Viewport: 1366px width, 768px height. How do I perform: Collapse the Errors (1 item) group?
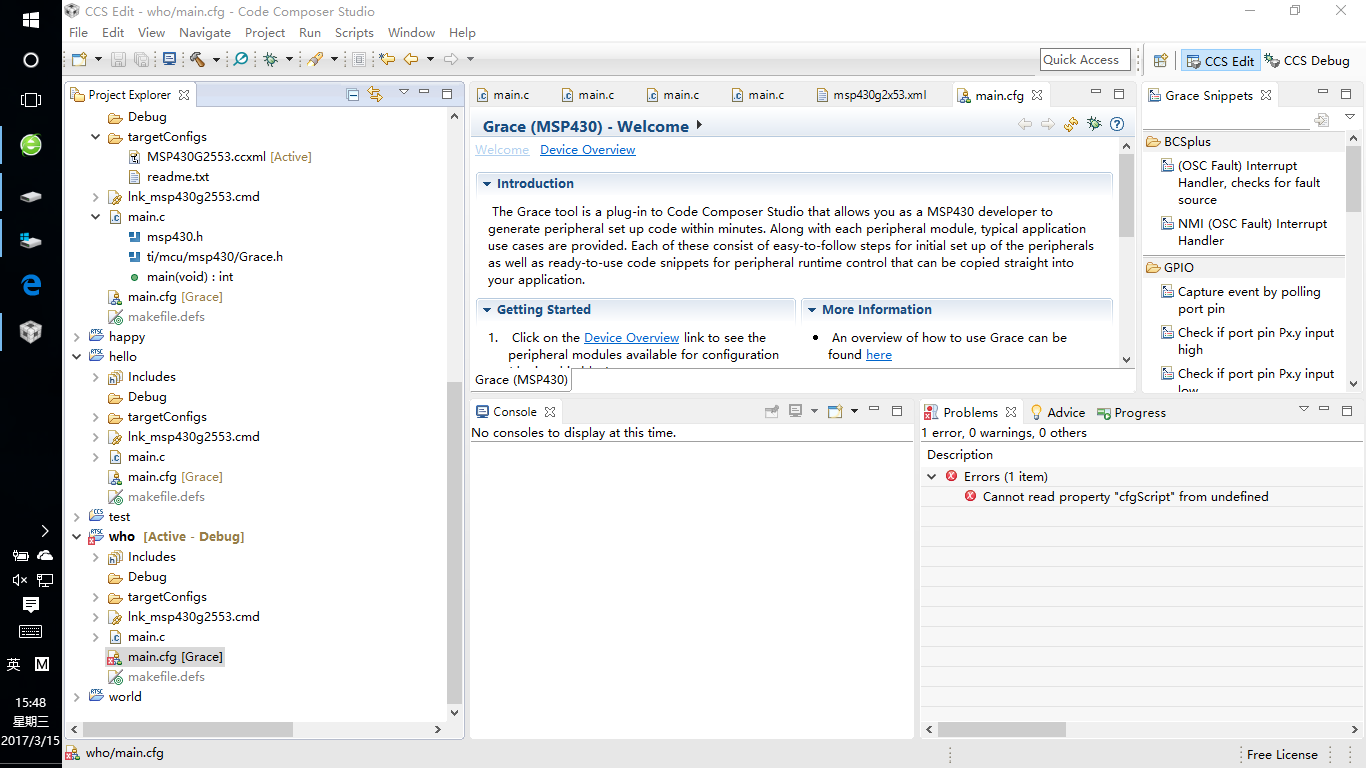[x=932, y=477]
